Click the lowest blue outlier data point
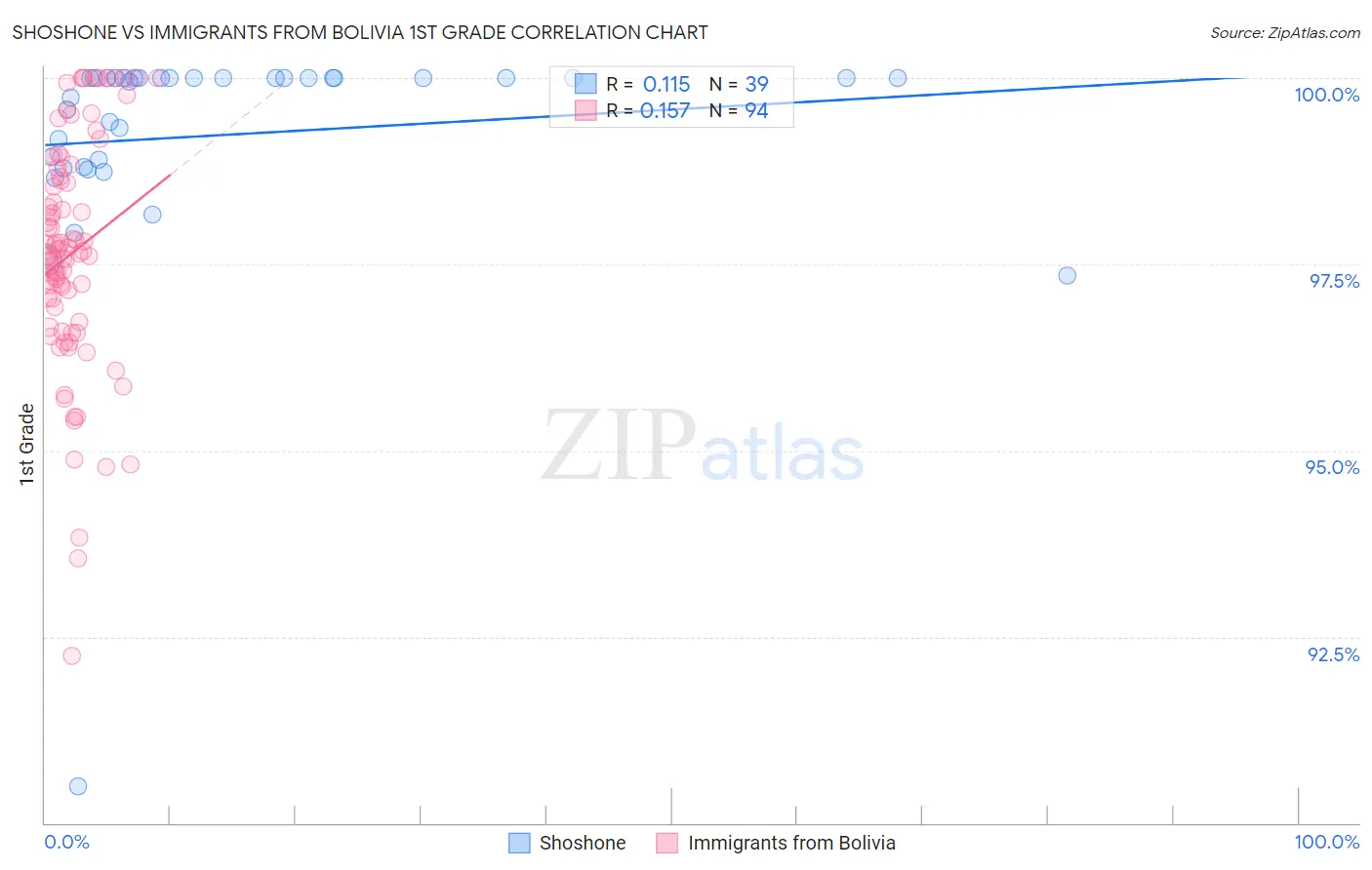Image resolution: width=1372 pixels, height=870 pixels. tap(78, 786)
